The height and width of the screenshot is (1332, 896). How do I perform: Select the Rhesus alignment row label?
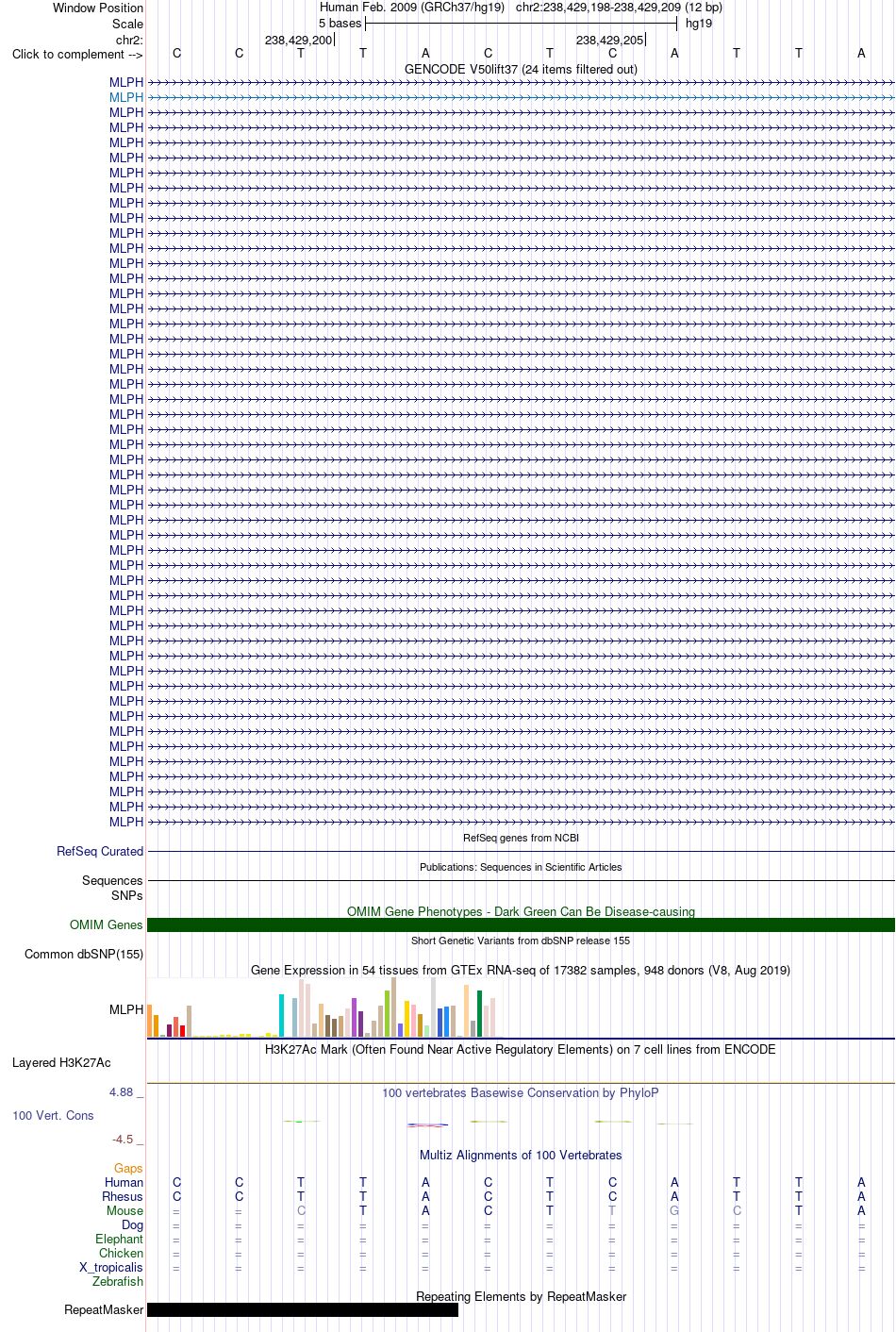(123, 1196)
